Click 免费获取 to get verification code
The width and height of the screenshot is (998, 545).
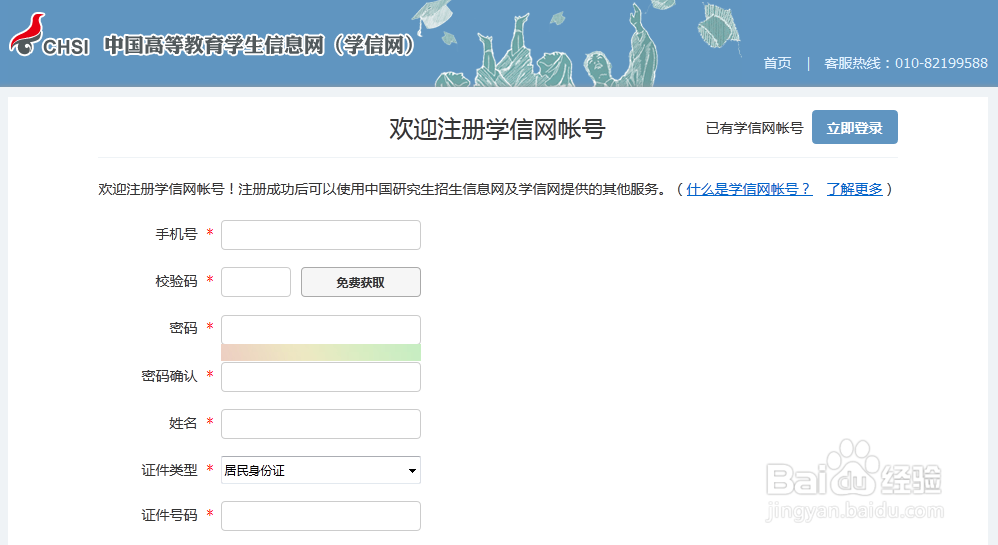[361, 282]
